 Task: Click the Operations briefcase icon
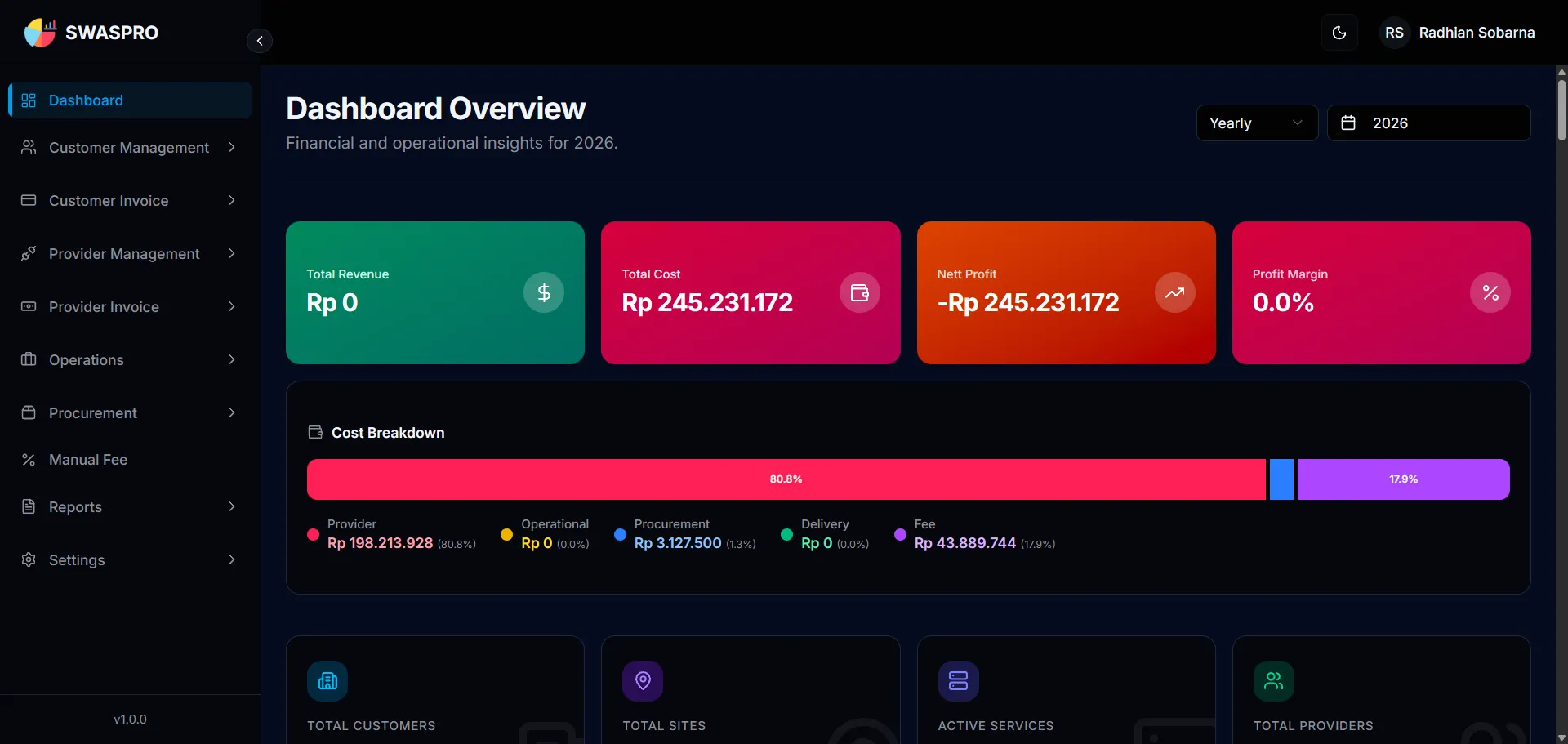click(29, 359)
